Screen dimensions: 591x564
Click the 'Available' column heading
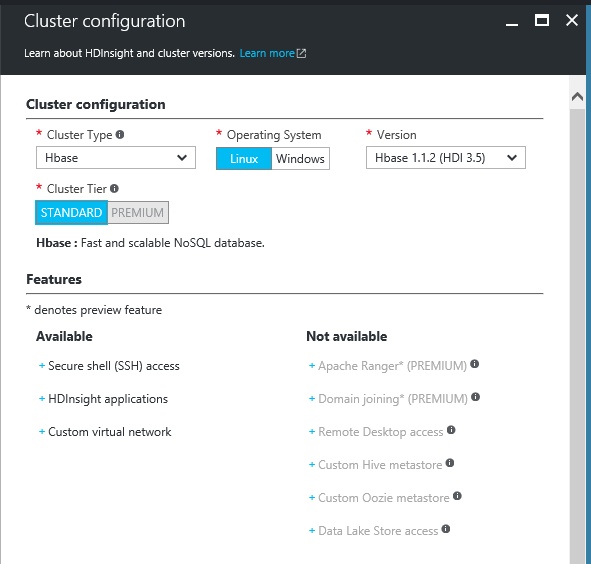(64, 336)
